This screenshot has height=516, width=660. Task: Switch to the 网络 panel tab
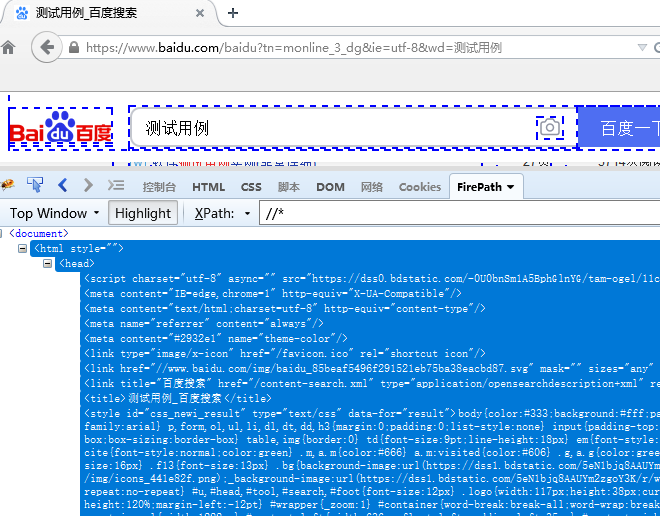[x=372, y=187]
